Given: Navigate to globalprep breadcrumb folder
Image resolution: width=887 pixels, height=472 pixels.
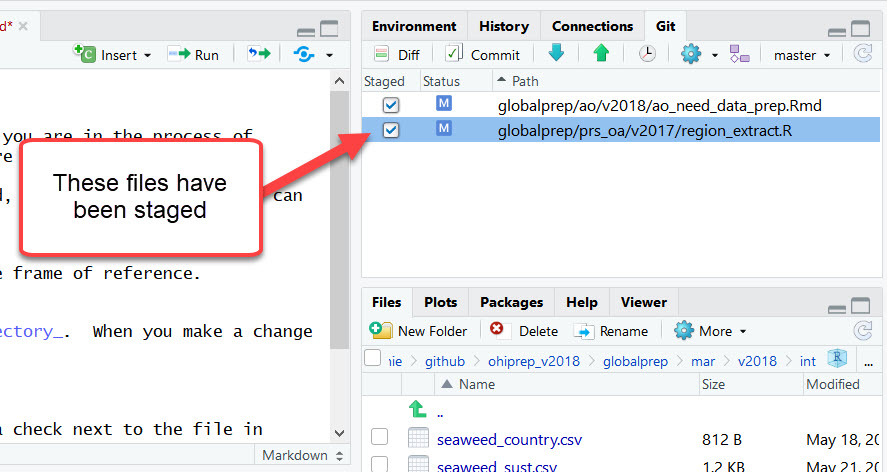Looking at the screenshot, I should [x=635, y=361].
